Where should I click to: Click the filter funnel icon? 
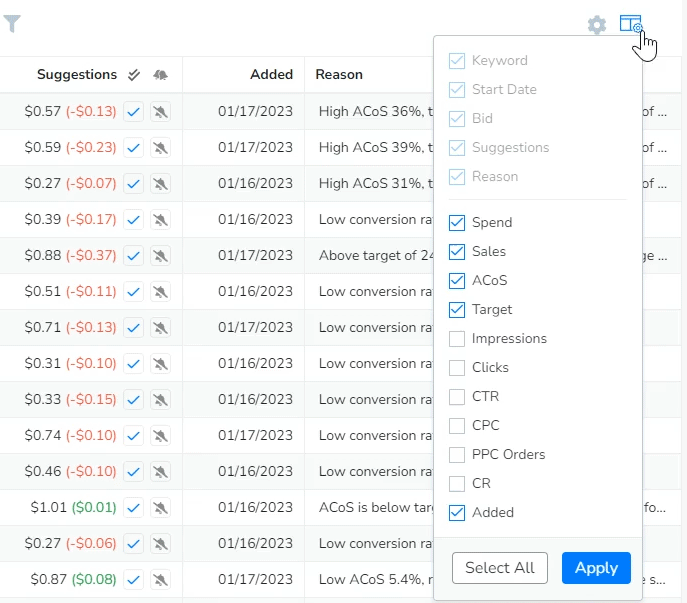[12, 24]
